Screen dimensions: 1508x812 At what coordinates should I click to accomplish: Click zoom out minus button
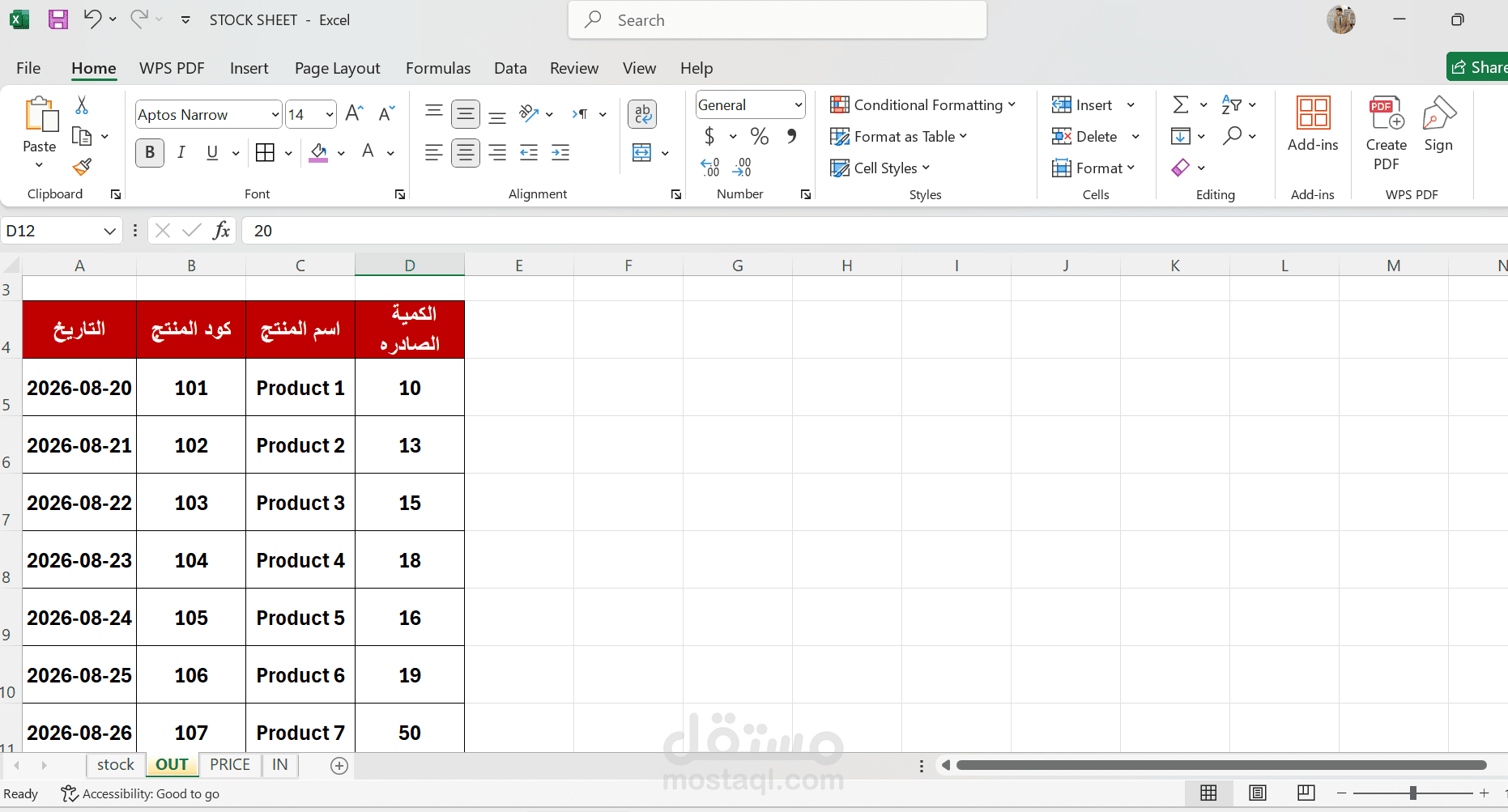[1342, 793]
